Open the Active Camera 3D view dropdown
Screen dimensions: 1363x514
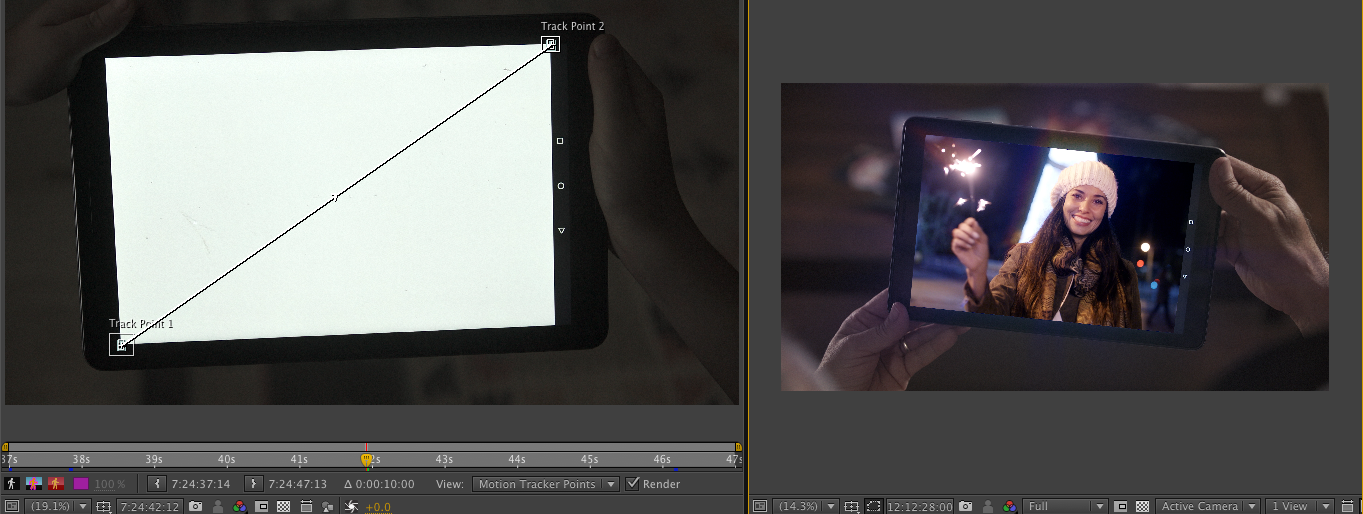(x=1207, y=506)
